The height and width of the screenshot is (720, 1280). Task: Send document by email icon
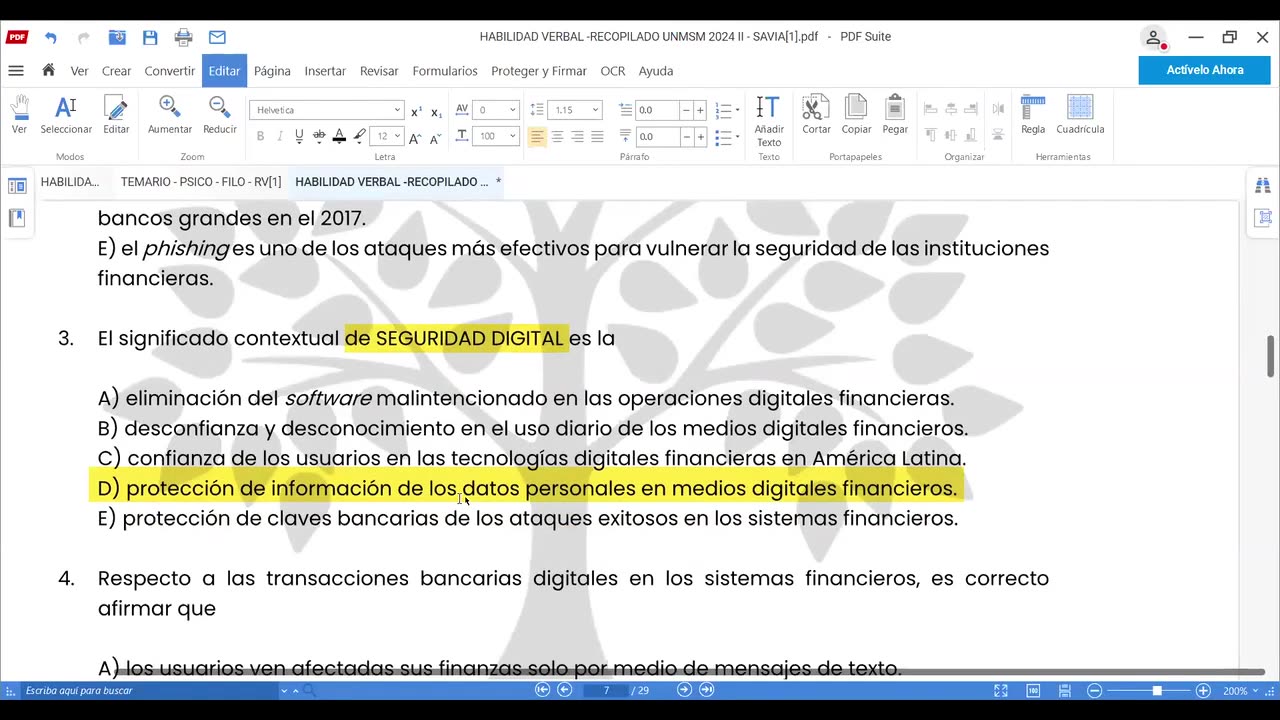coord(217,37)
